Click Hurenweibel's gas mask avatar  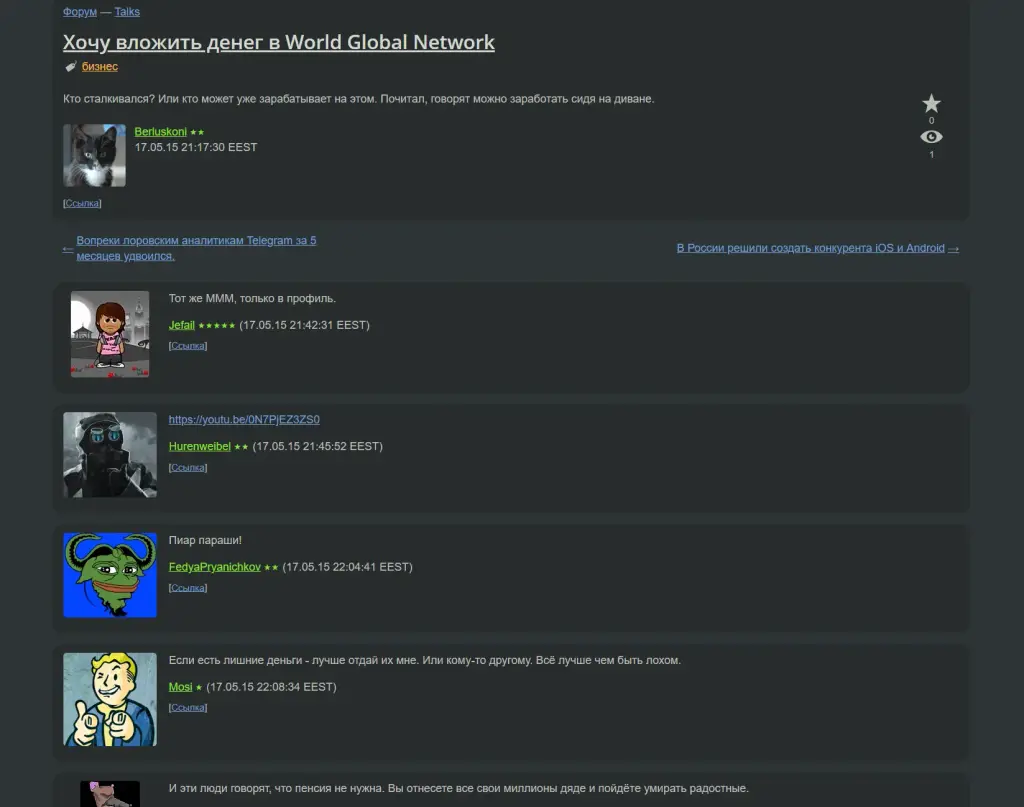110,454
